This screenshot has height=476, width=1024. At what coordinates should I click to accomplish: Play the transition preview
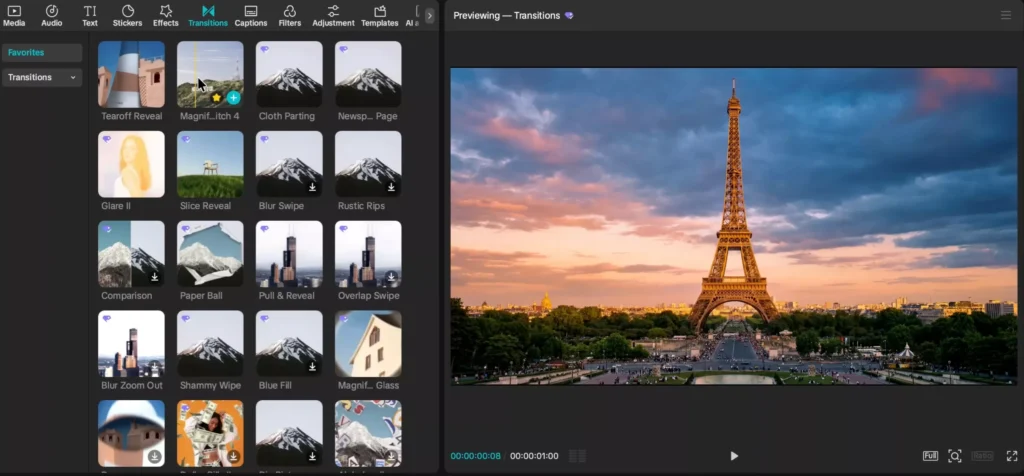733,456
